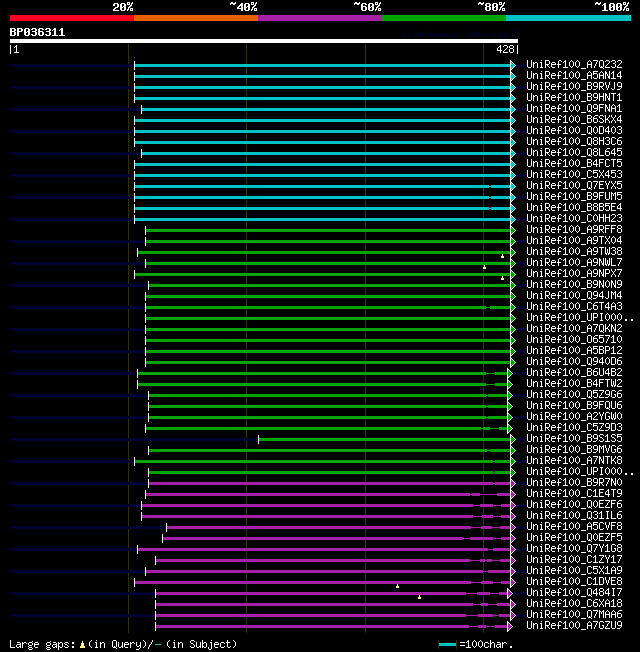This screenshot has height=652, width=640.
Task: Click UniRef100_A9TX04 label
Action: (574, 241)
